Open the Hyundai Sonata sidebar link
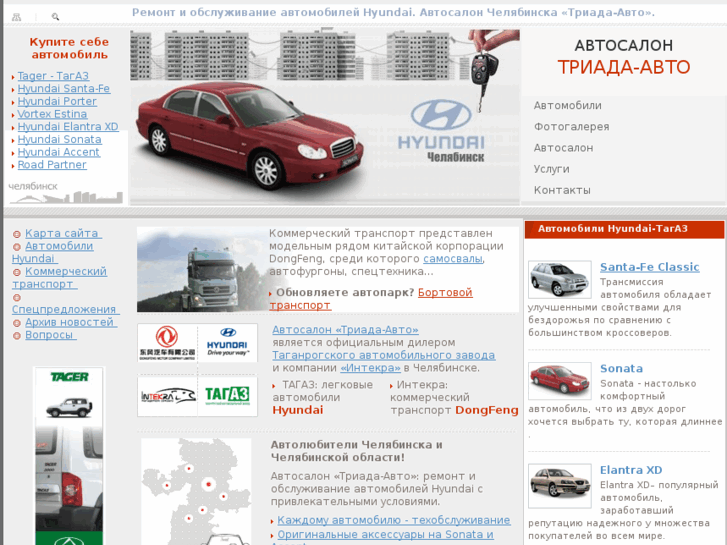The image size is (727, 545). click(59, 139)
